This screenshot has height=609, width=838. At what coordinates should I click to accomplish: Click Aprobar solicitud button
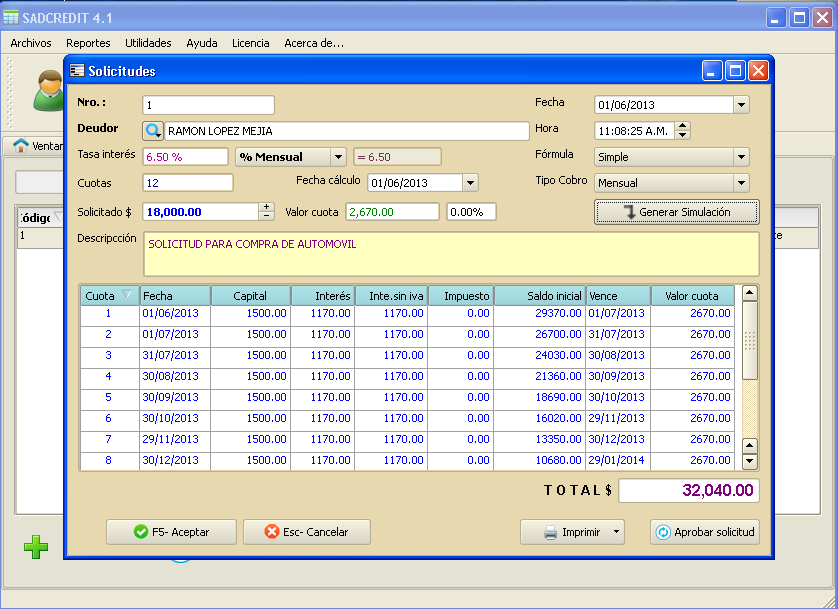tap(704, 532)
